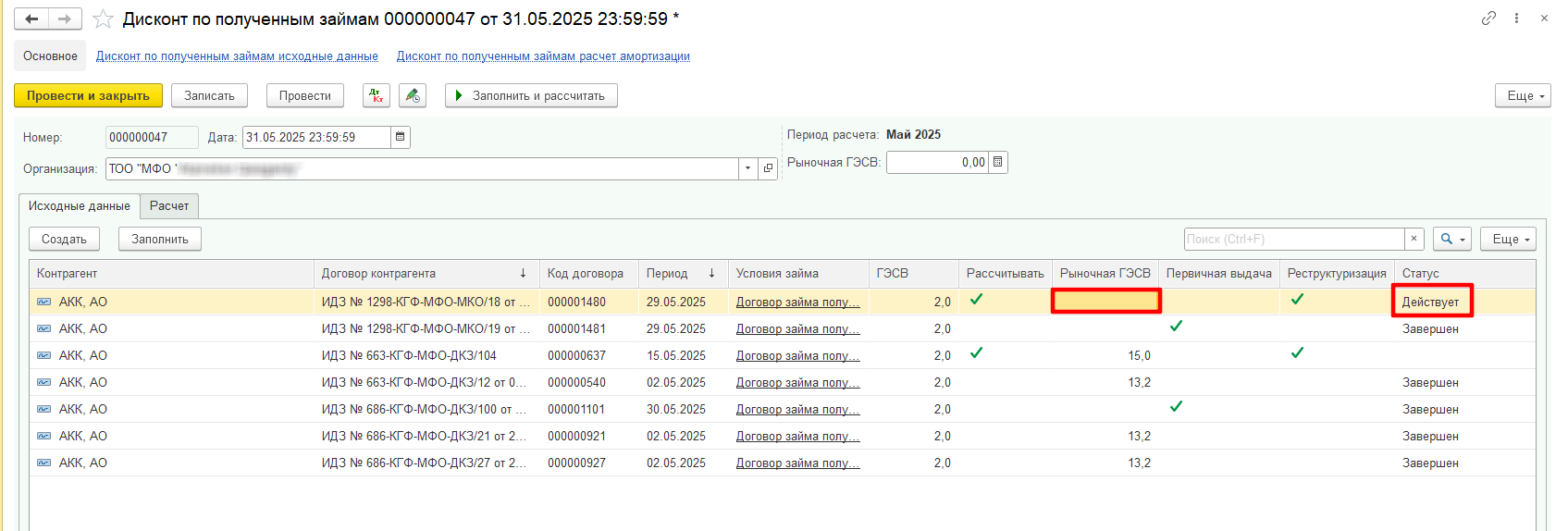This screenshot has width=1568, height=531.
Task: Click the magnifier search button
Action: [1452, 239]
